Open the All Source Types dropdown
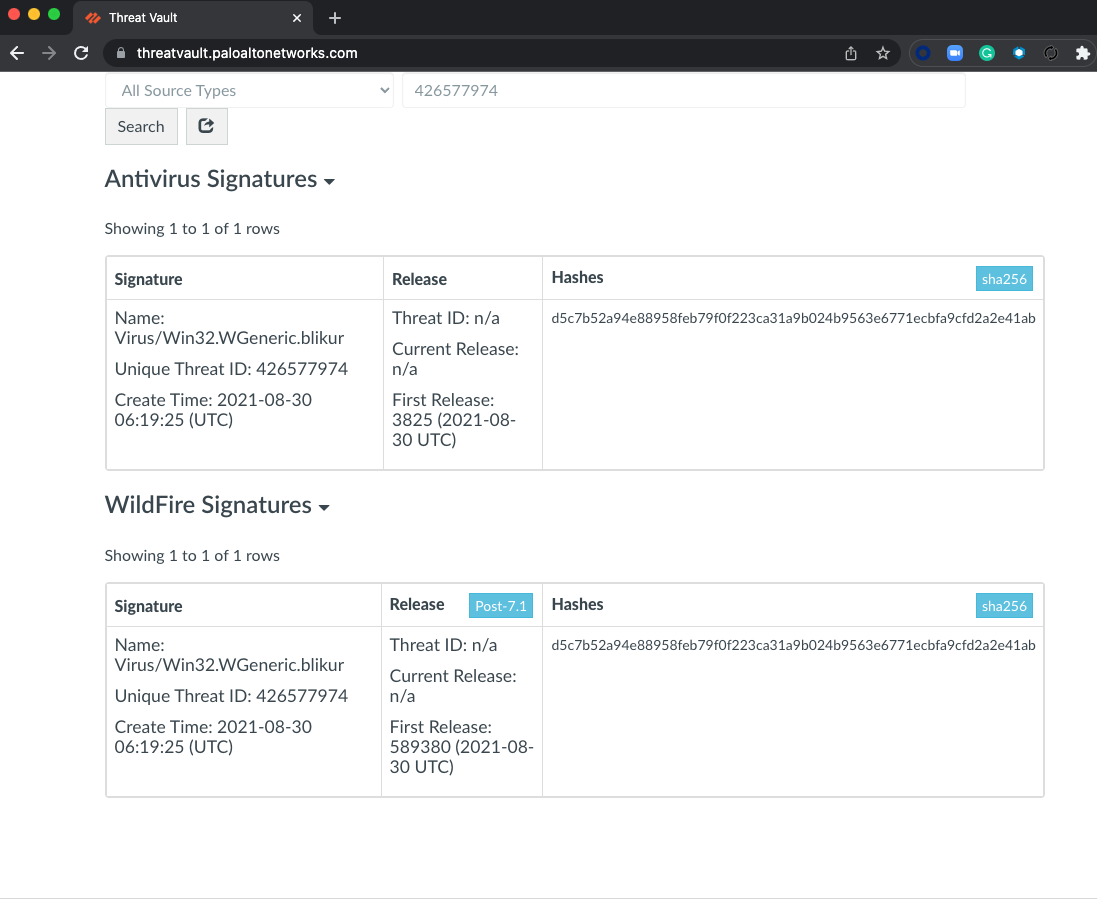This screenshot has width=1097, height=917. pos(250,91)
